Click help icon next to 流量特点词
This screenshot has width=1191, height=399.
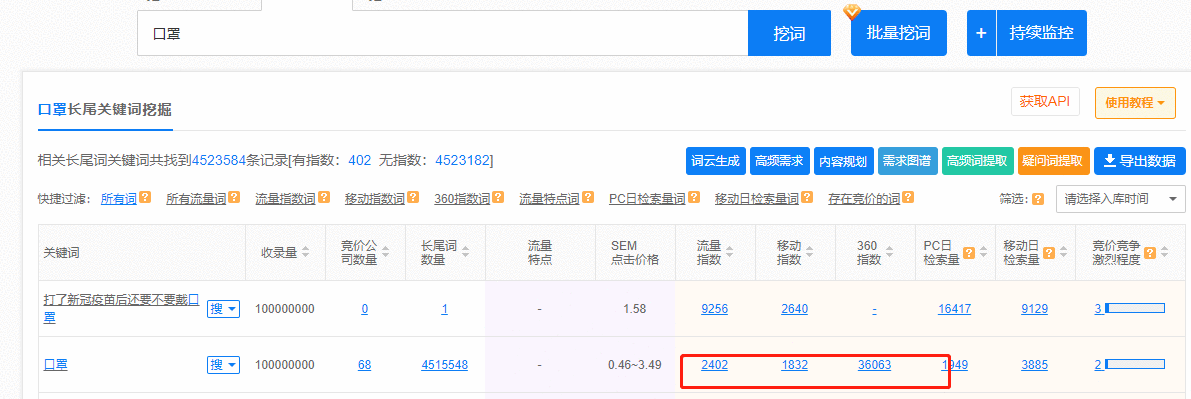pos(588,198)
